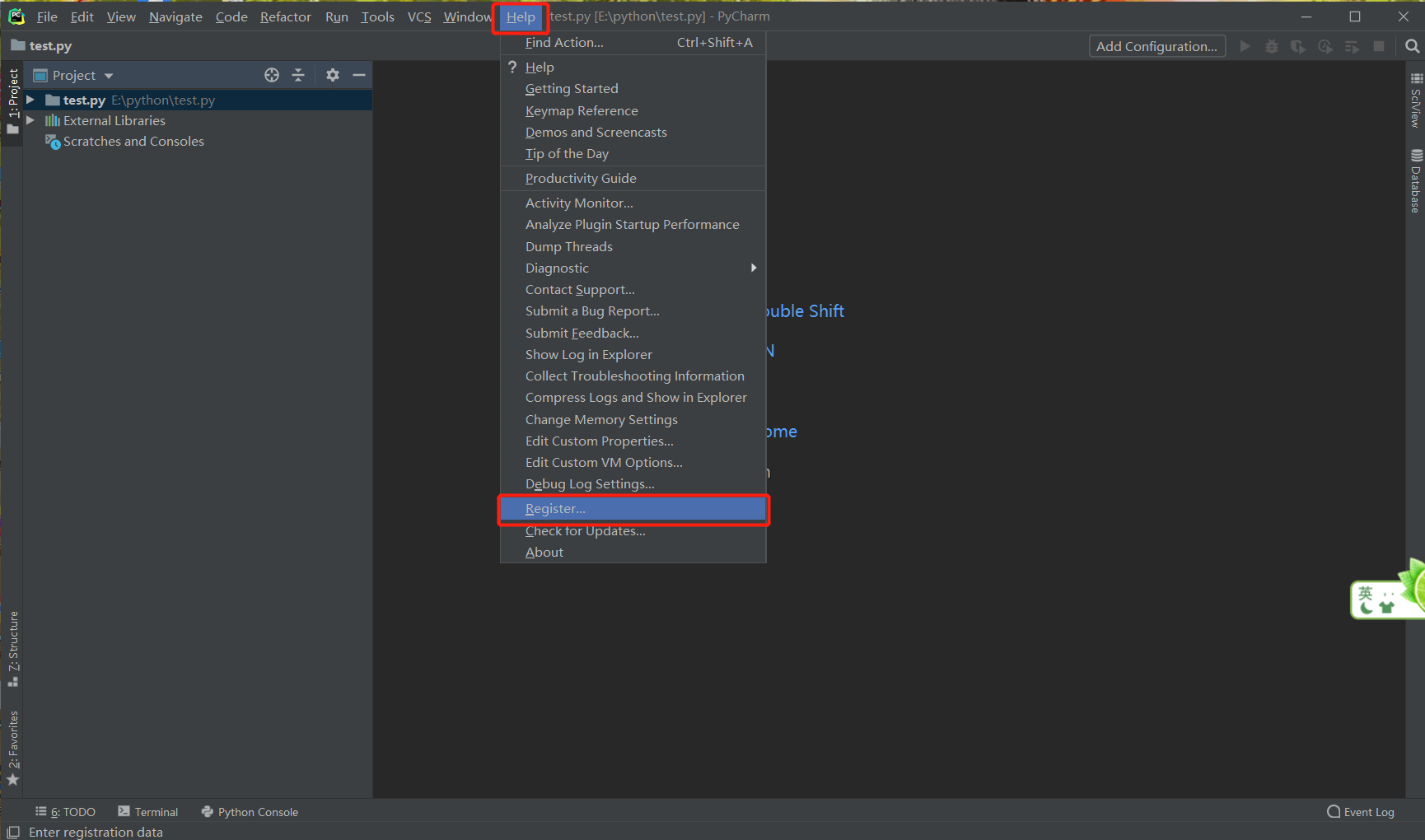Open the Database side panel
1425x840 pixels.
[1416, 181]
